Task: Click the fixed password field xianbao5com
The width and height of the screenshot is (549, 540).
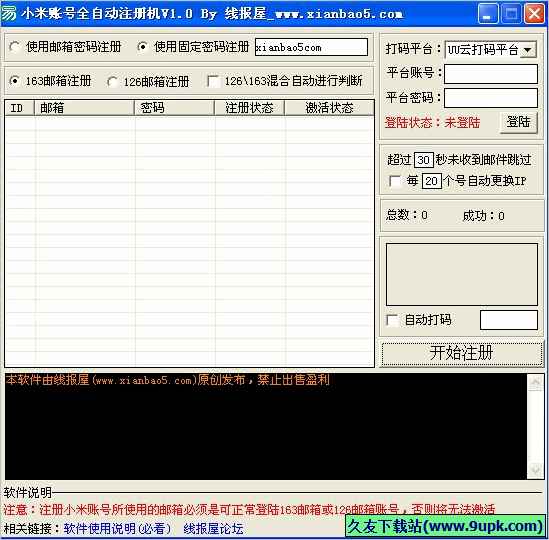Action: (x=311, y=47)
